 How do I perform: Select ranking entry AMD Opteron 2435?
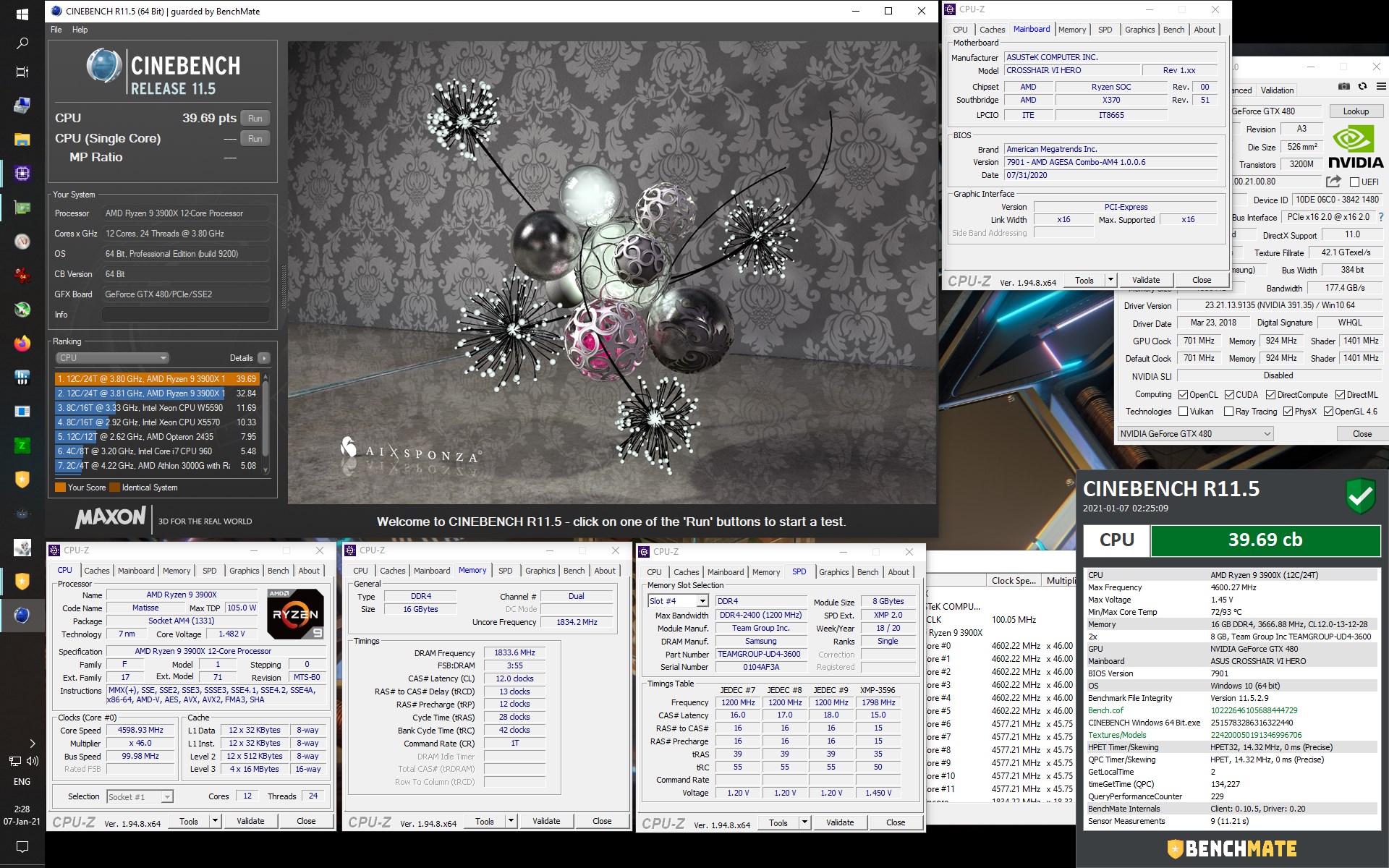pyautogui.click(x=156, y=437)
